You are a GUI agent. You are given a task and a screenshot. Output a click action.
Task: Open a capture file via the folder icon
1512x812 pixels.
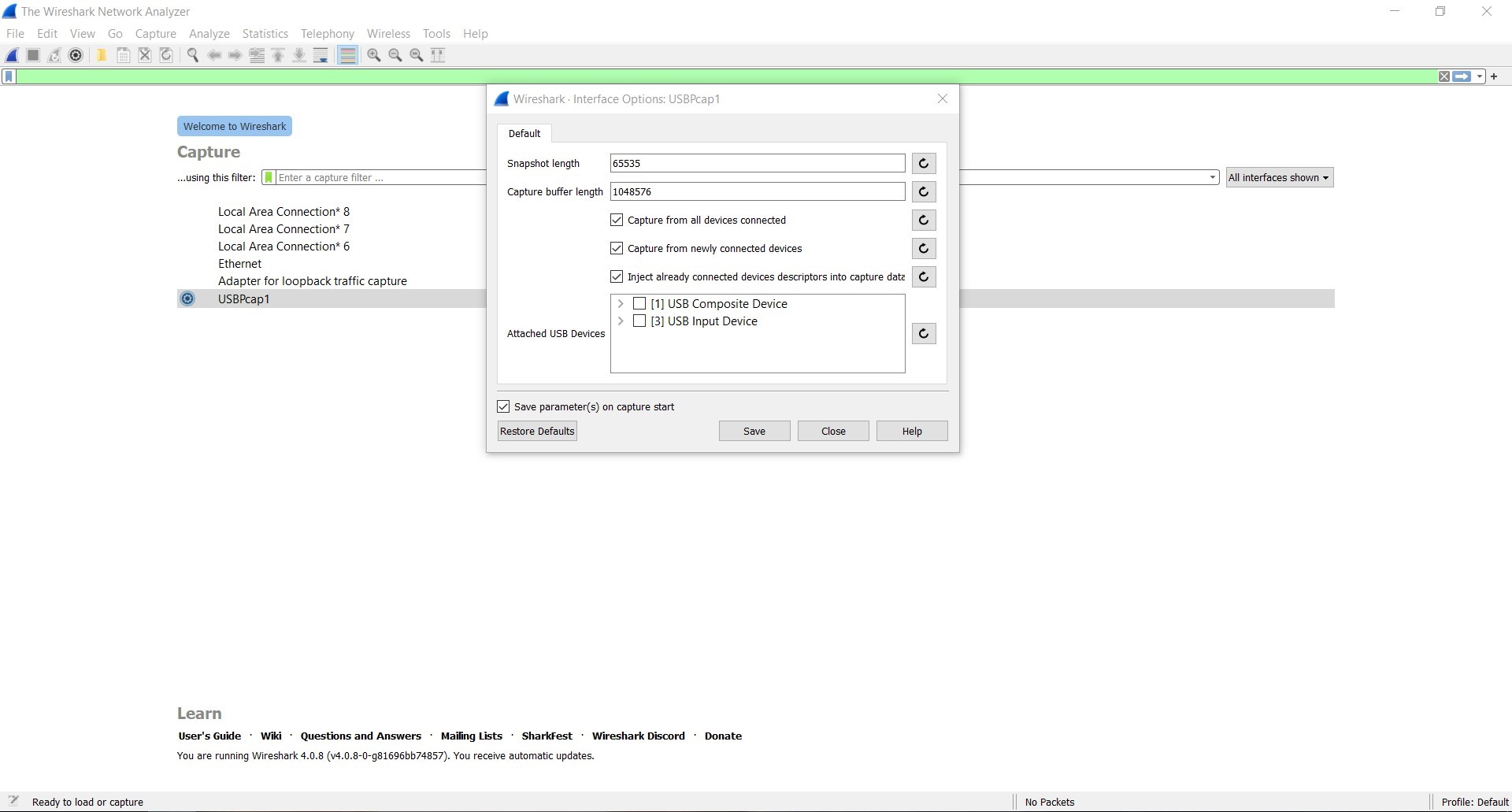[102, 55]
